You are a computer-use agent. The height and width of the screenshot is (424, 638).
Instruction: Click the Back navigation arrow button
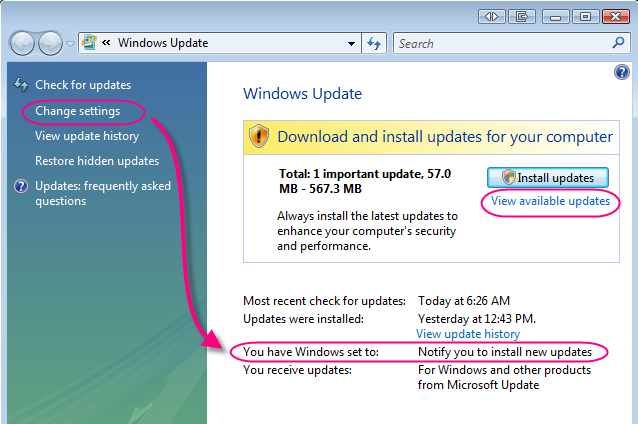tap(24, 43)
